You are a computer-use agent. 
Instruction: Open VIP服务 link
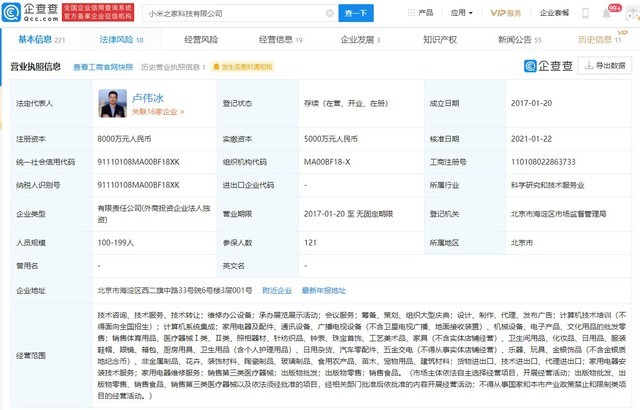tap(506, 13)
